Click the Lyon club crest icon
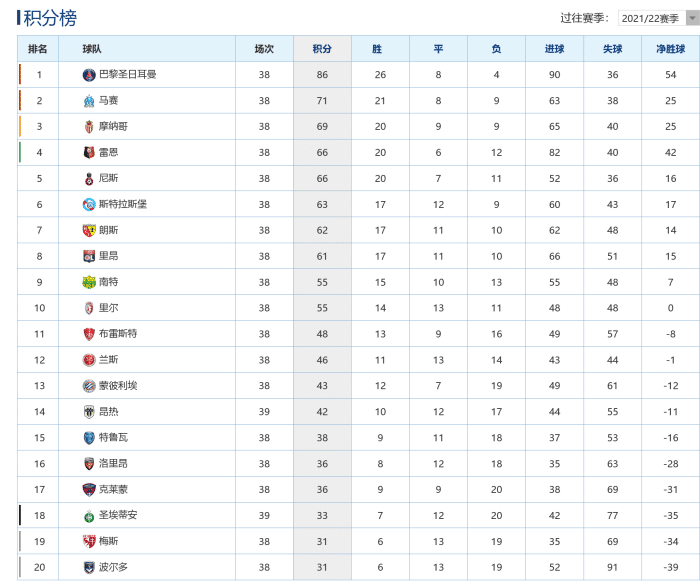The height and width of the screenshot is (586, 700). click(x=89, y=257)
